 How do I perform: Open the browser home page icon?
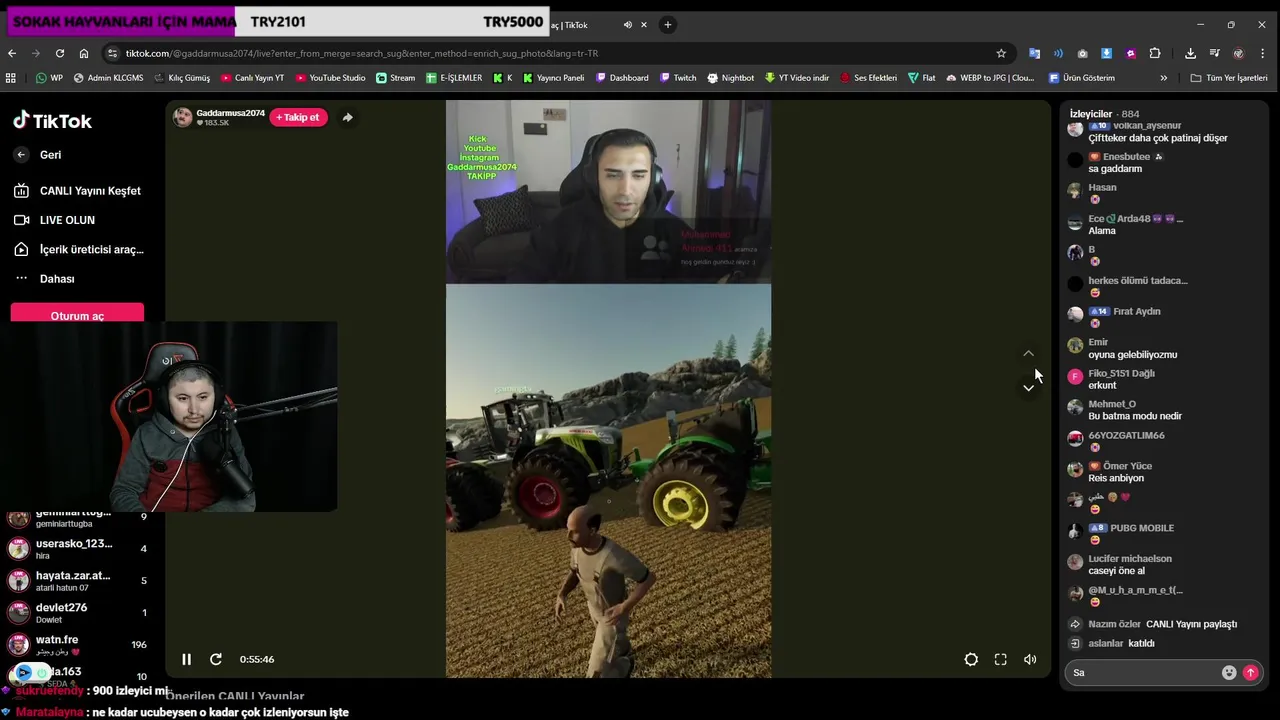pyautogui.click(x=84, y=53)
